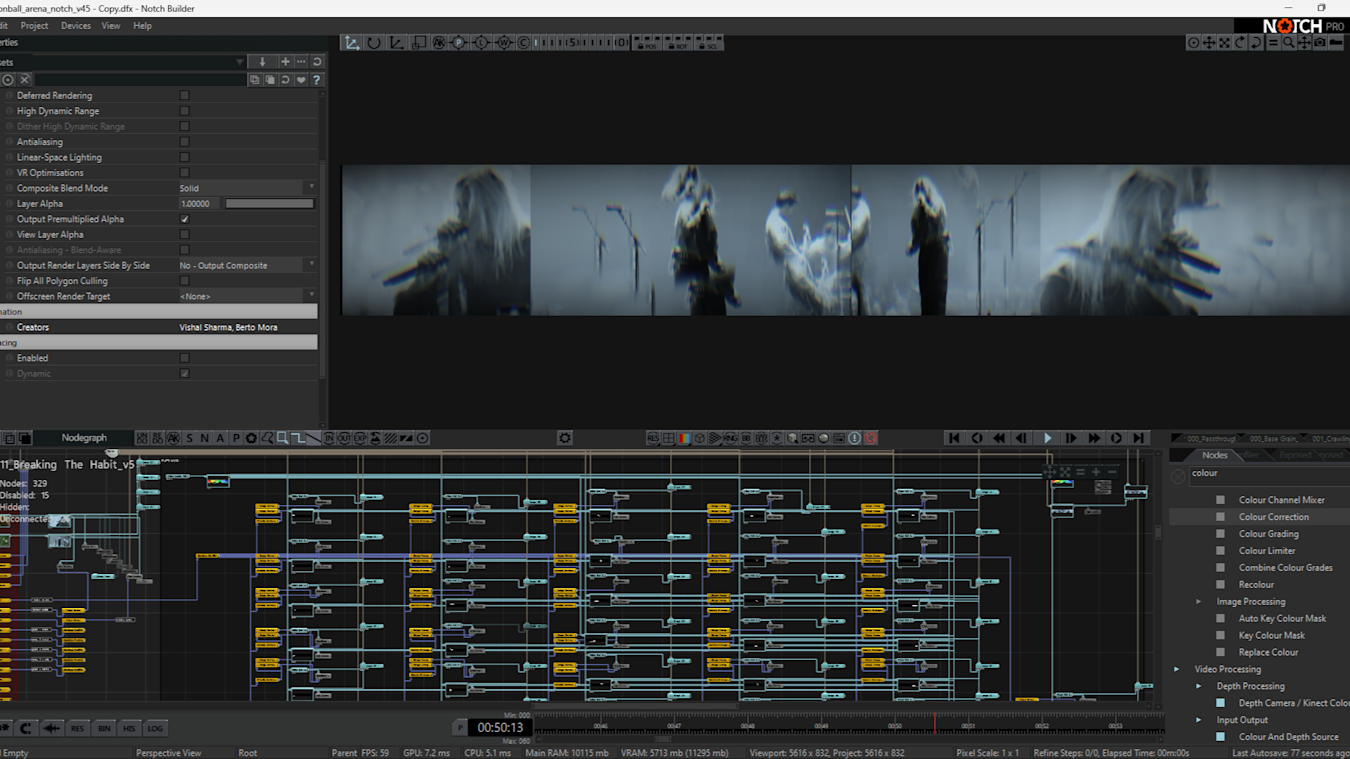Select the Recolour node
1350x759 pixels.
click(1256, 585)
